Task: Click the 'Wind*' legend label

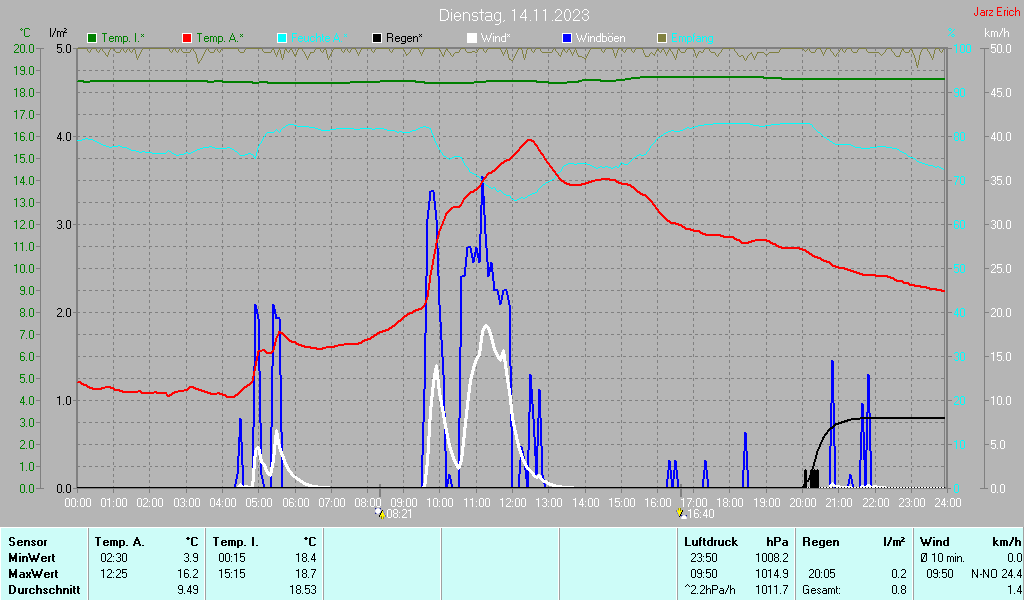Action: [x=495, y=38]
